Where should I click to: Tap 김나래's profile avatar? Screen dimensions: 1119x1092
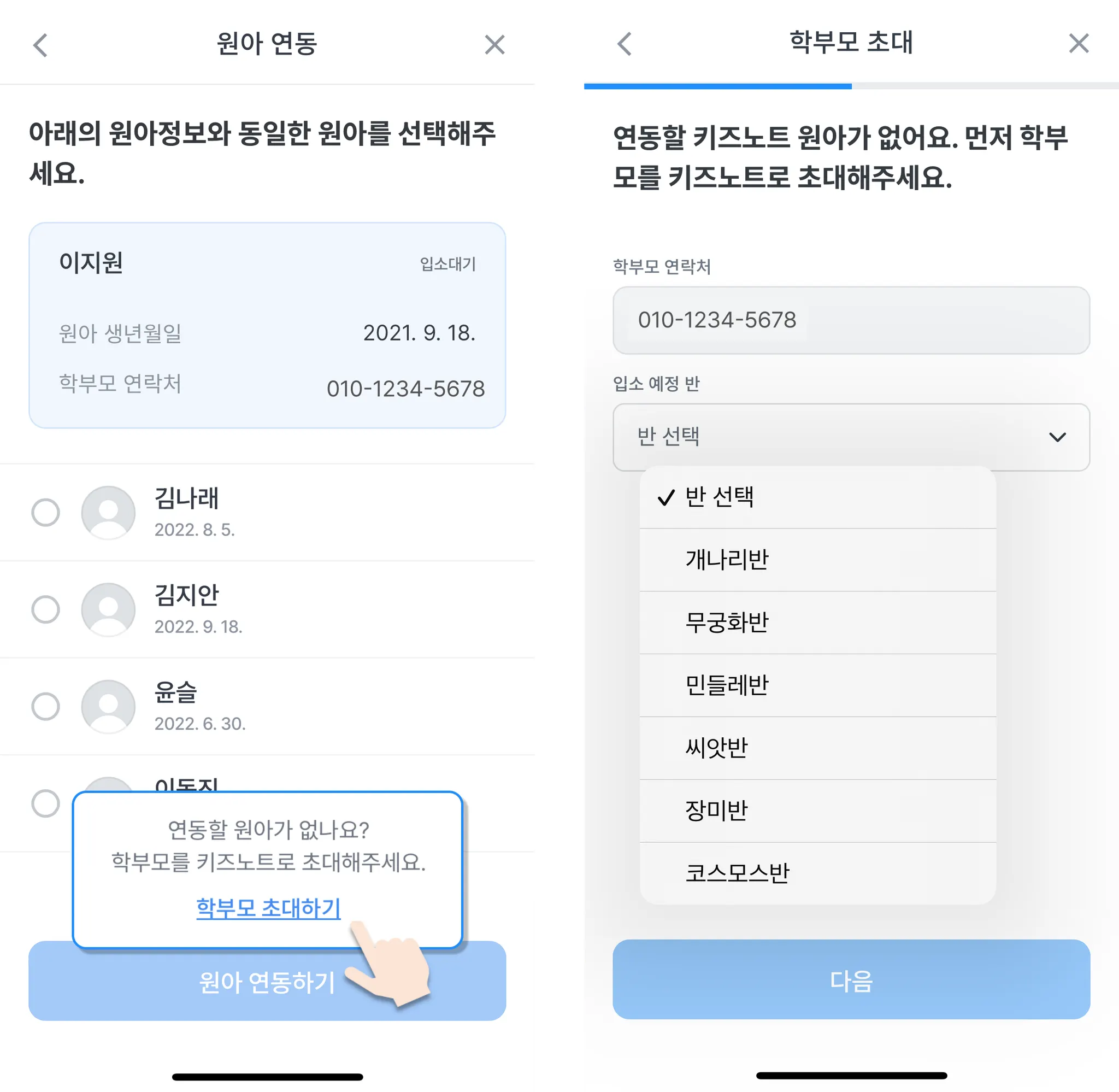pyautogui.click(x=108, y=512)
